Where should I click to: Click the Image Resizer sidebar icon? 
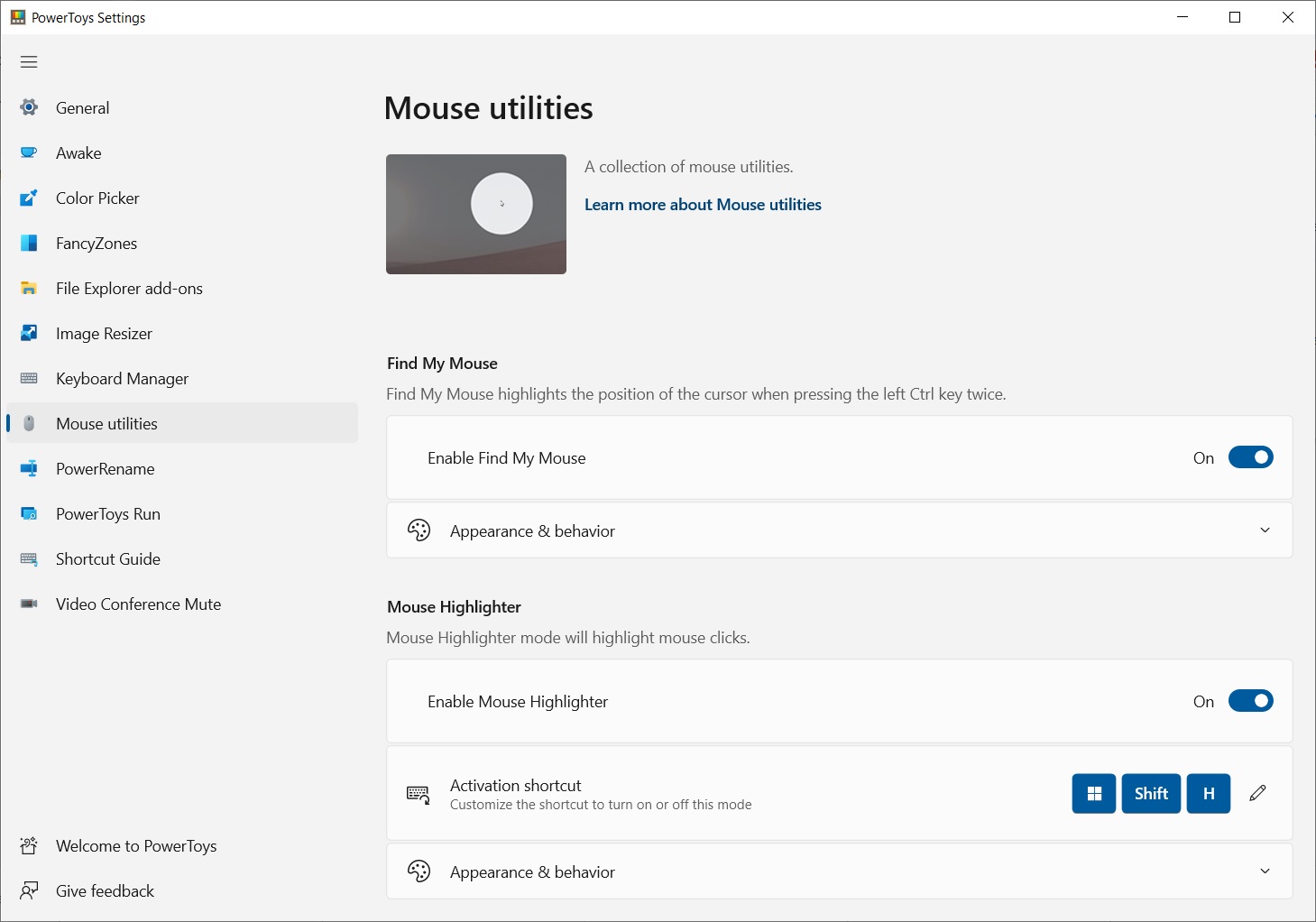[29, 334]
